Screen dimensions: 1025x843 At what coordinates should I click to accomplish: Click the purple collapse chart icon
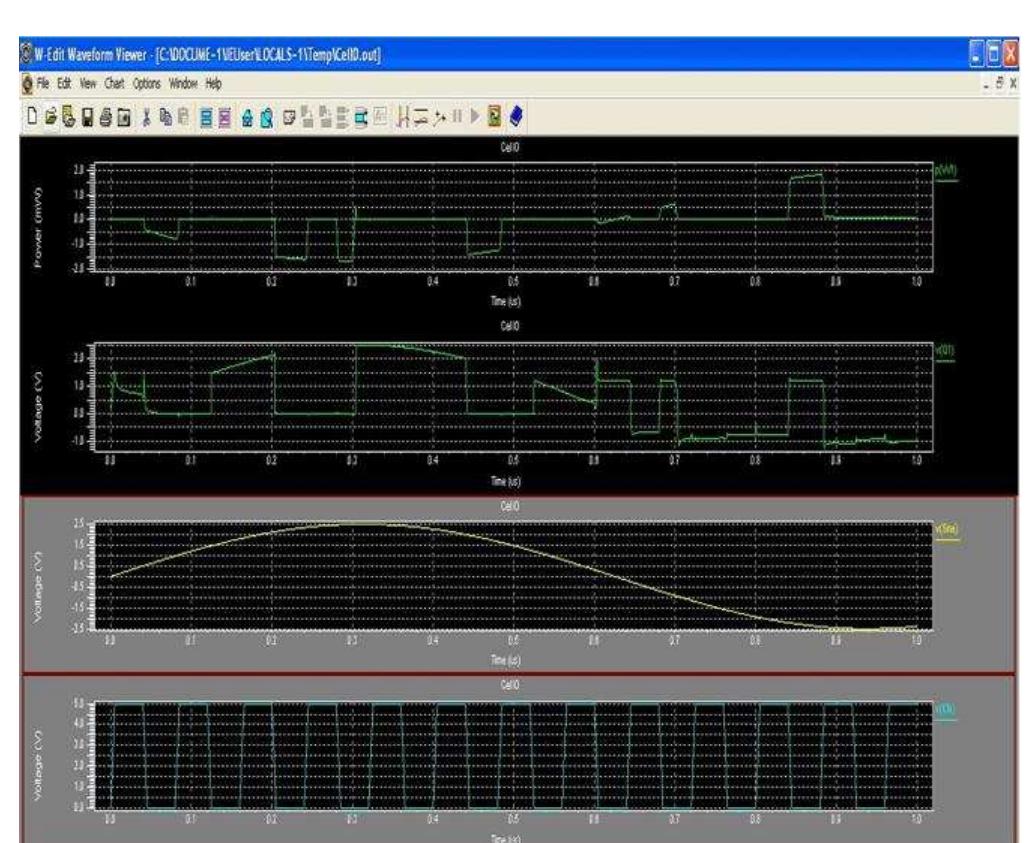pos(224,118)
